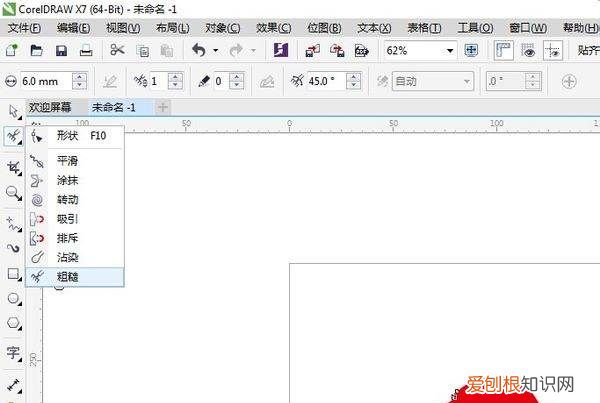Image resolution: width=600 pixels, height=403 pixels.
Task: Open undo history dropdown arrow
Action: point(215,51)
